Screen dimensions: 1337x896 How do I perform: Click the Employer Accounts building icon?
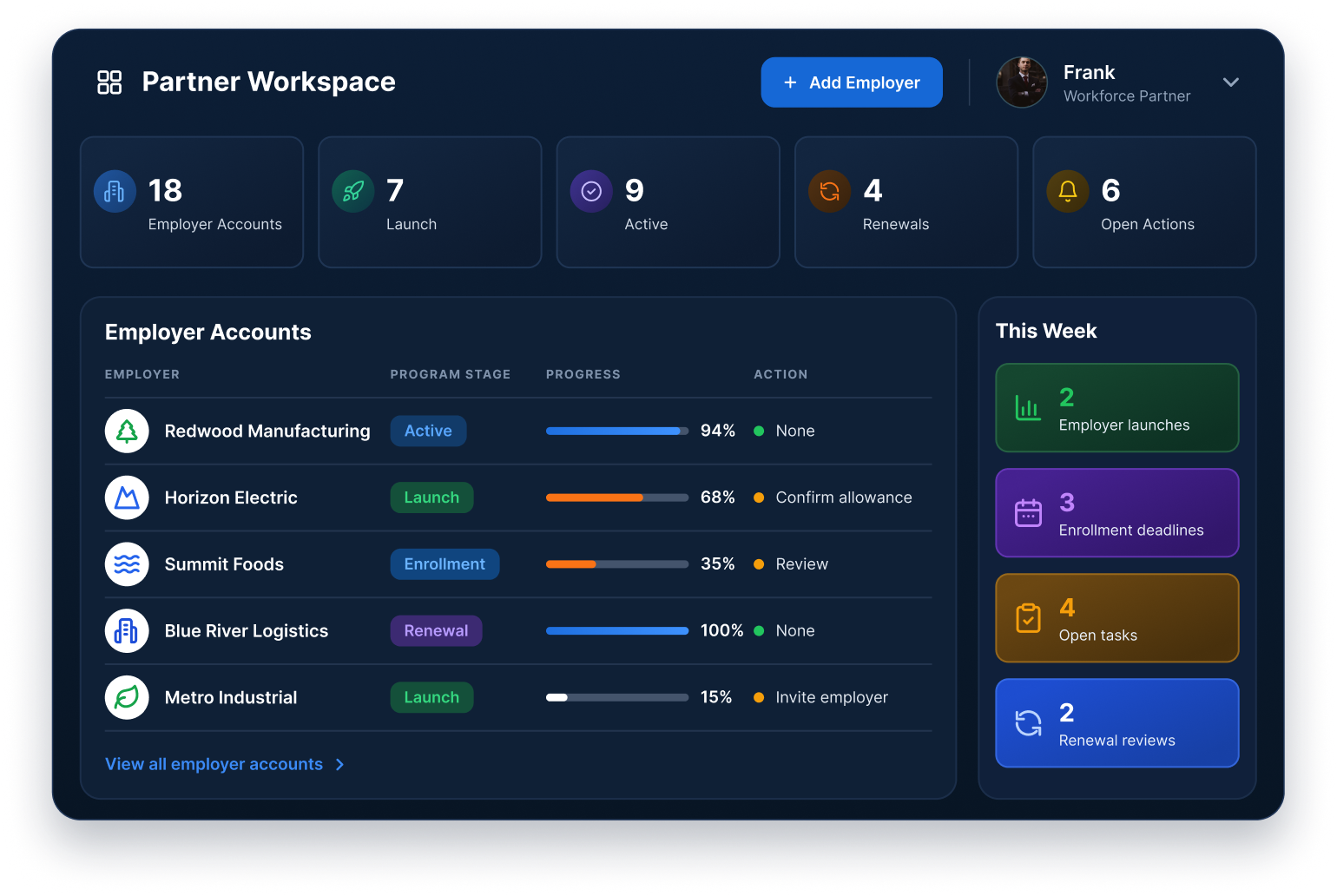(x=115, y=191)
